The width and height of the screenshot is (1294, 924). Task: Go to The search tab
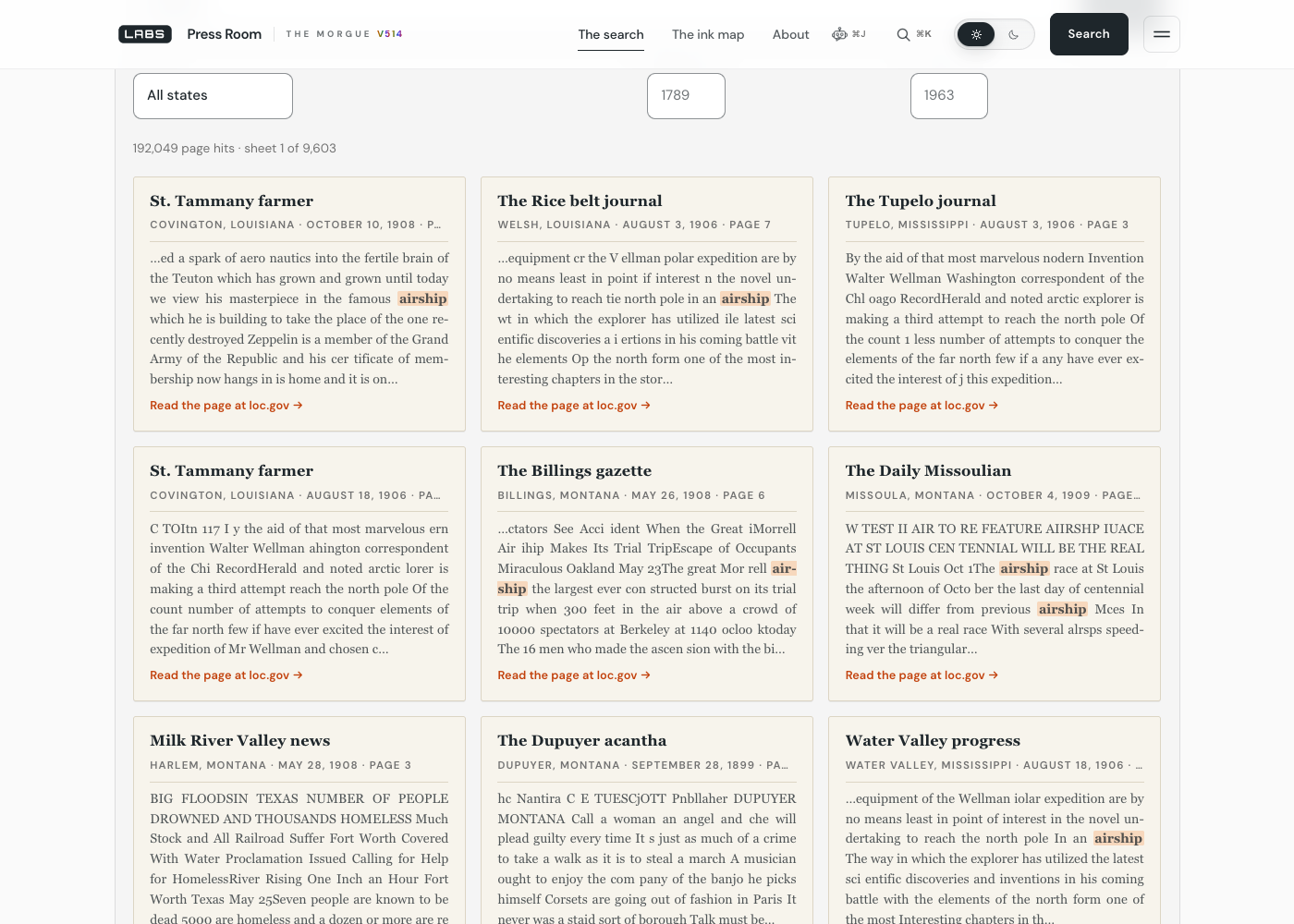(611, 34)
